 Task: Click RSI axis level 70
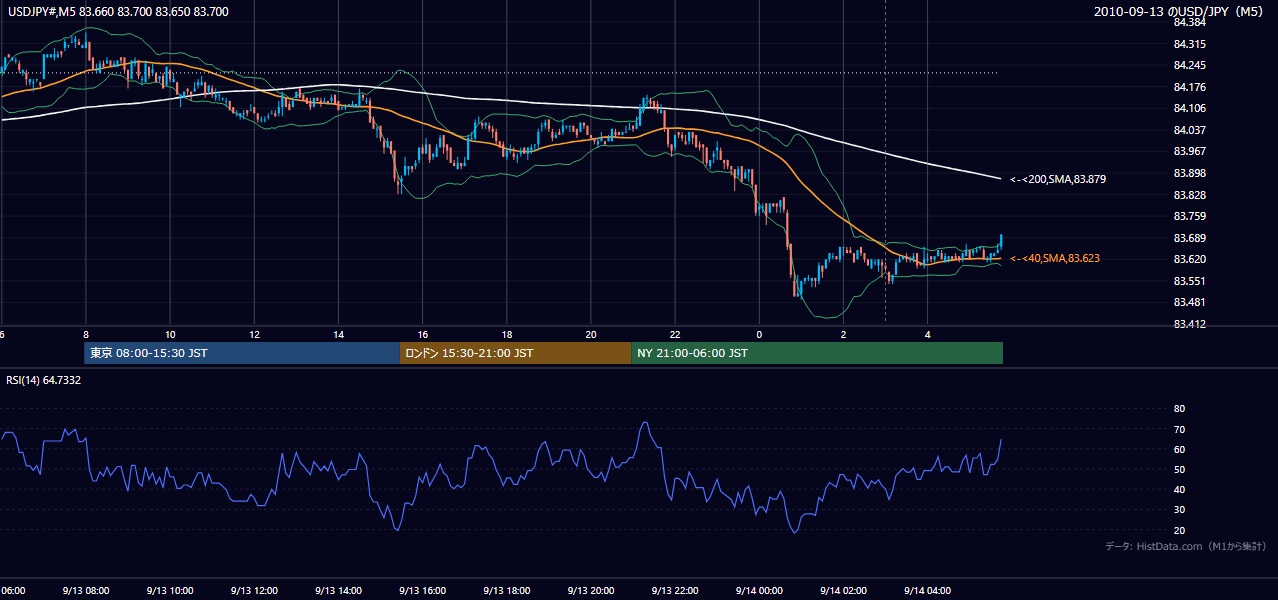coord(1179,429)
